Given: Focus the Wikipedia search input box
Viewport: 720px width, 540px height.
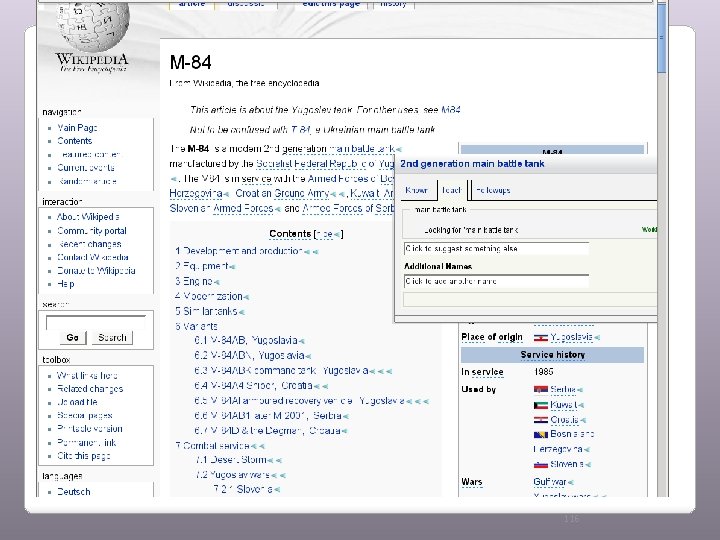Looking at the screenshot, I should click(x=96, y=322).
